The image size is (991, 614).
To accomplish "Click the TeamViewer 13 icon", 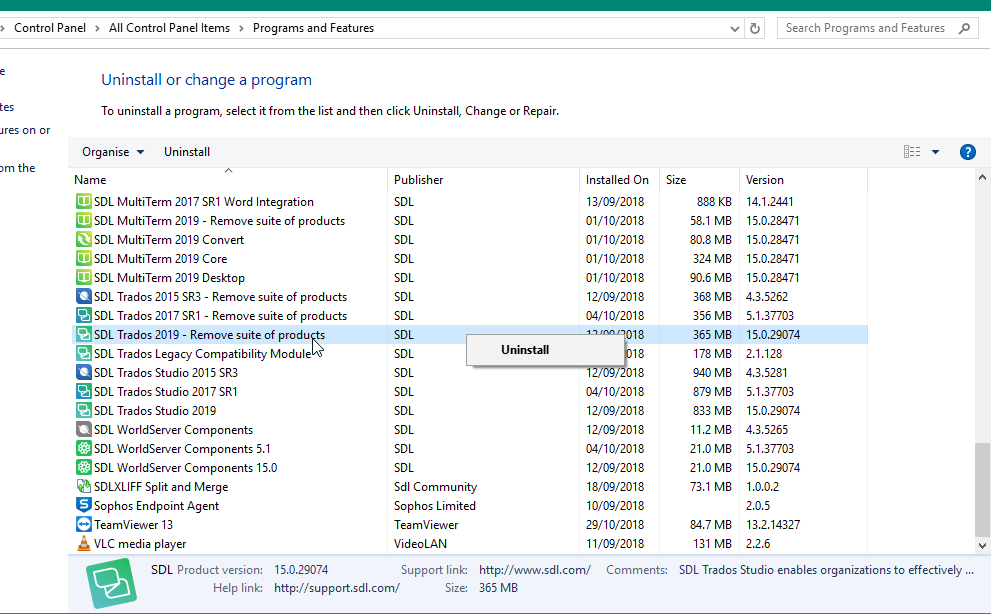I will [83, 524].
